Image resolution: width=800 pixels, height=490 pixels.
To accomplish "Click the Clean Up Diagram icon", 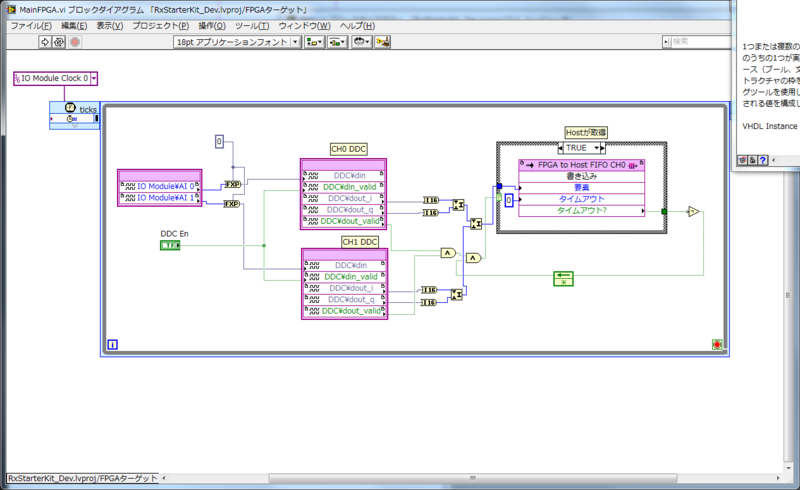I will [x=383, y=42].
